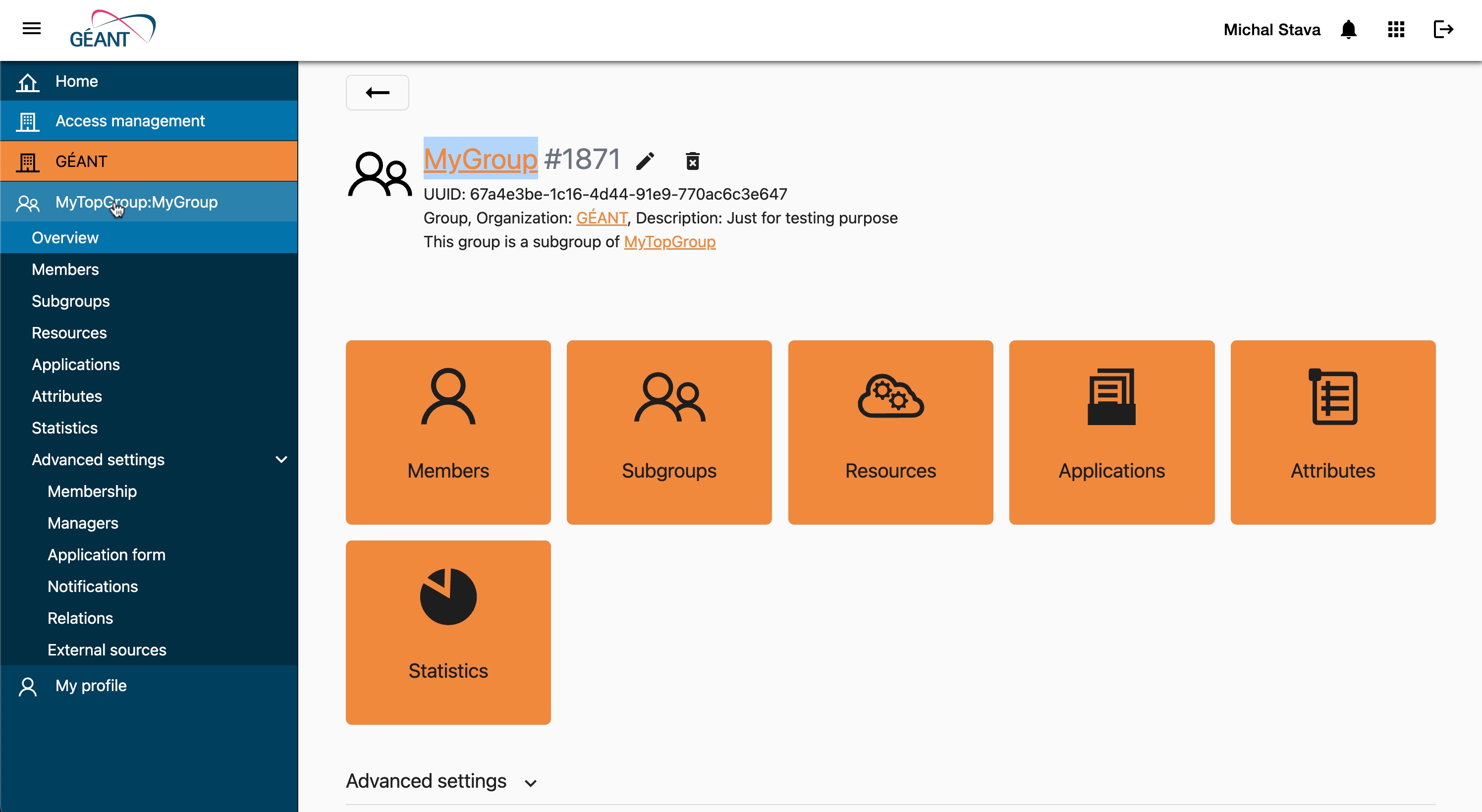The width and height of the screenshot is (1482, 812).
Task: Open Managers under Advanced settings
Action: [149, 523]
